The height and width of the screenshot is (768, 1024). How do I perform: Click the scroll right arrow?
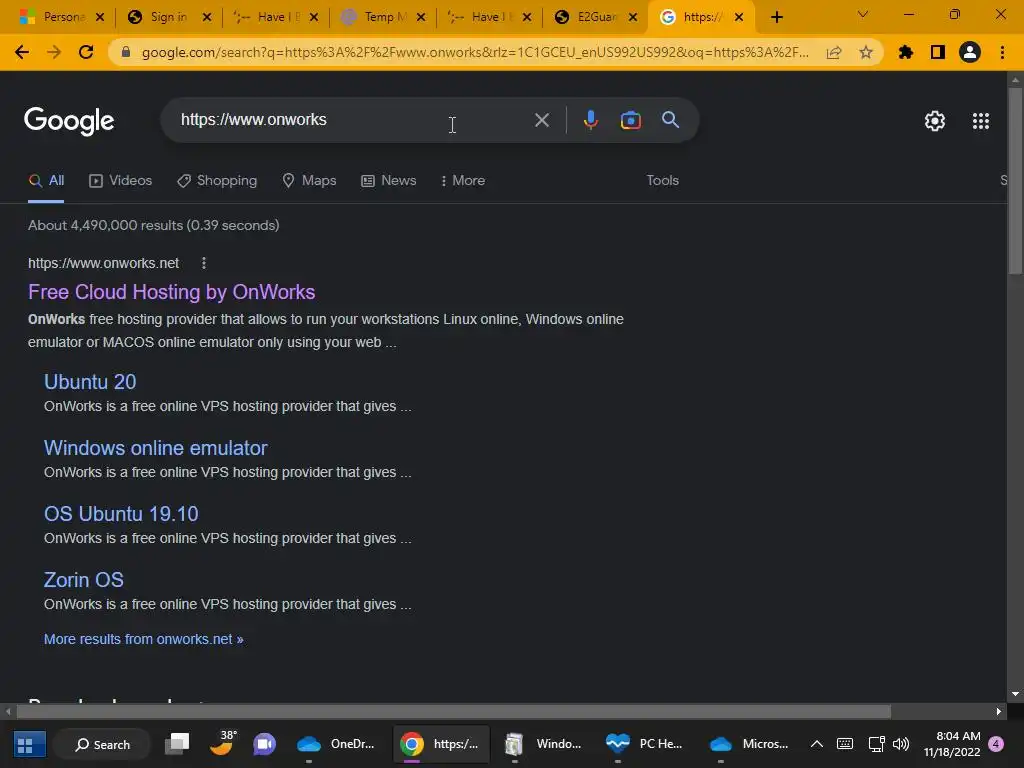(x=999, y=711)
